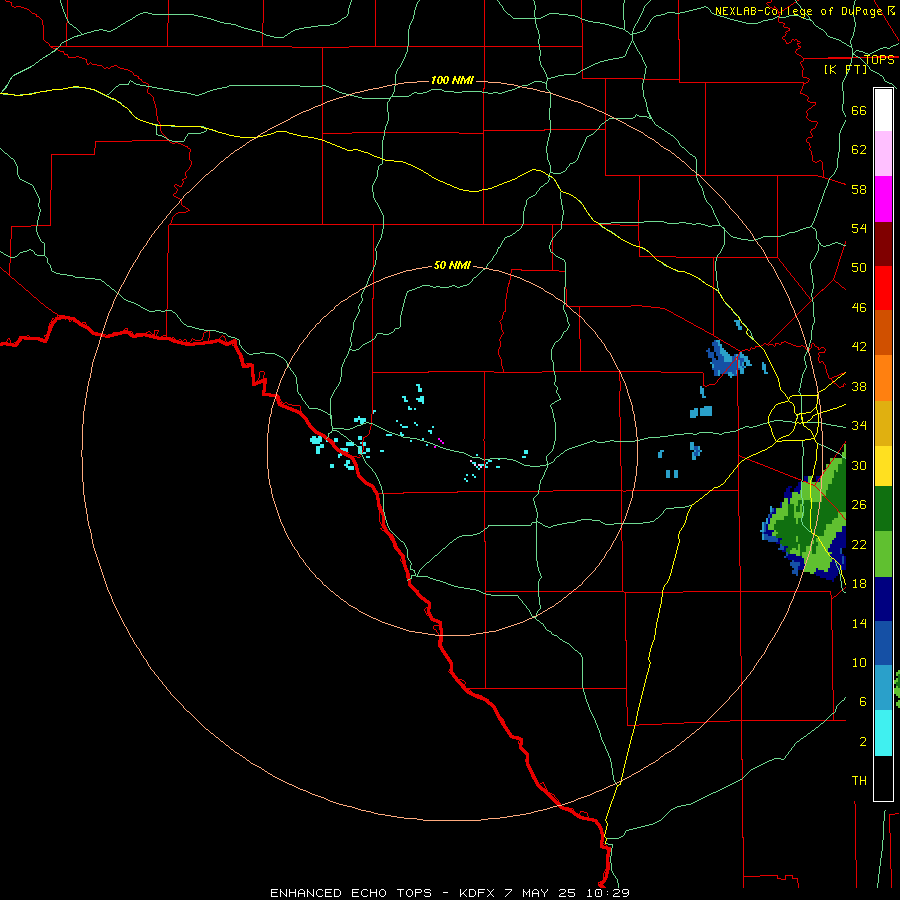Click the blue echo cluster north of the interchange

[x=728, y=358]
